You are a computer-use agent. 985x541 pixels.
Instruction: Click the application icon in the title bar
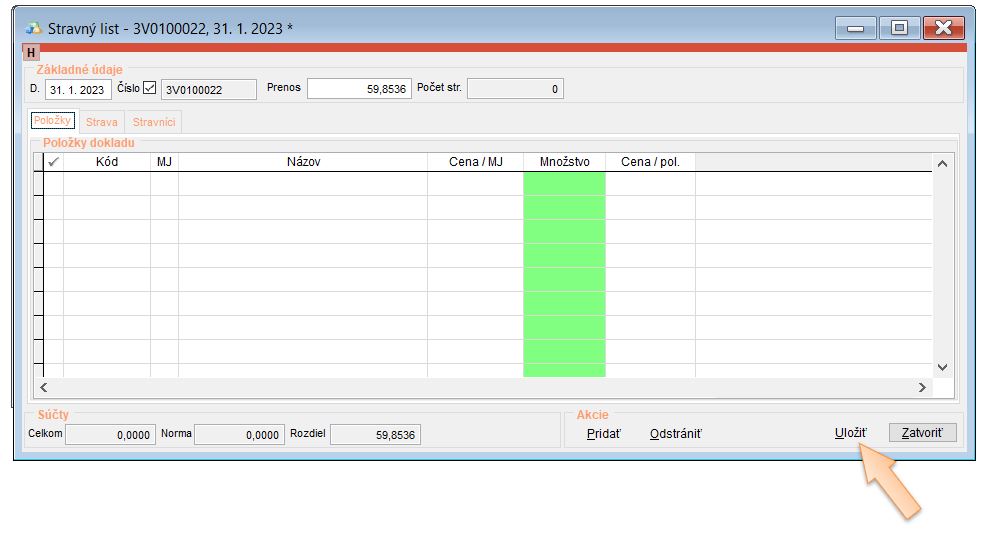tap(34, 28)
